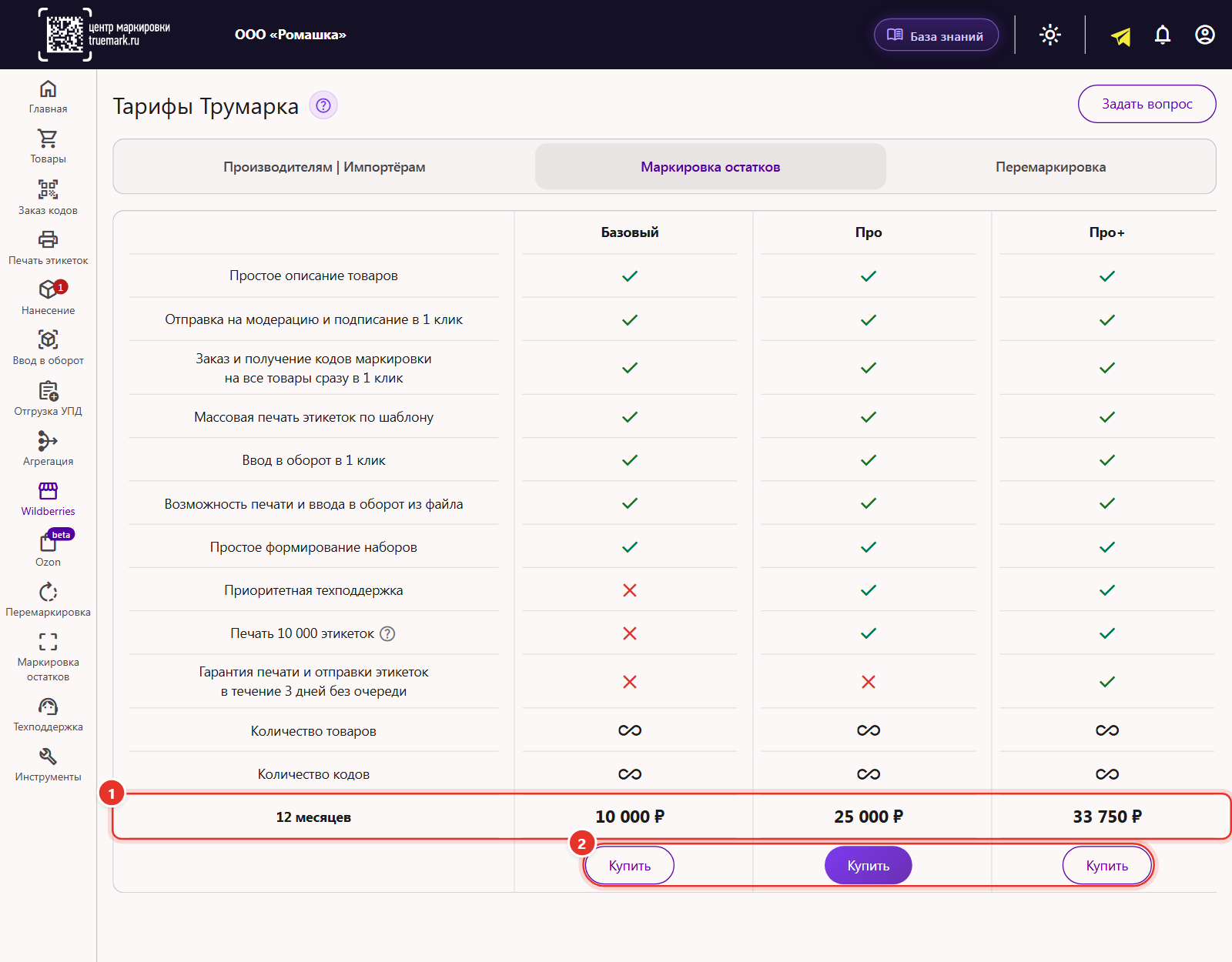
Task: Select the Маркировка остатков tab
Action: 711,167
